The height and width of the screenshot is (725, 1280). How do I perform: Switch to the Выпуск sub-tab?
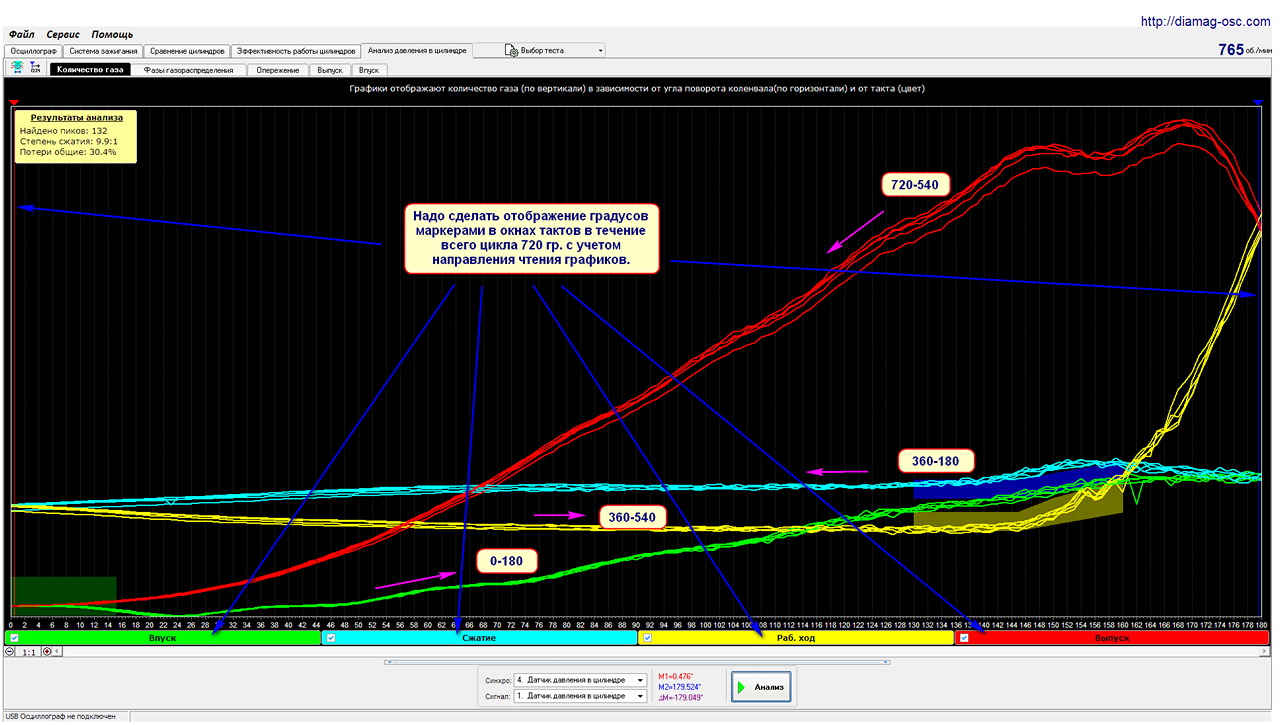pyautogui.click(x=329, y=70)
